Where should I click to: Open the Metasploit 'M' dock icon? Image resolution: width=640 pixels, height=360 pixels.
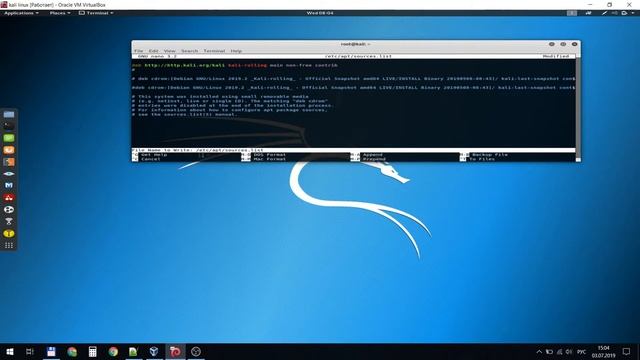point(9,185)
